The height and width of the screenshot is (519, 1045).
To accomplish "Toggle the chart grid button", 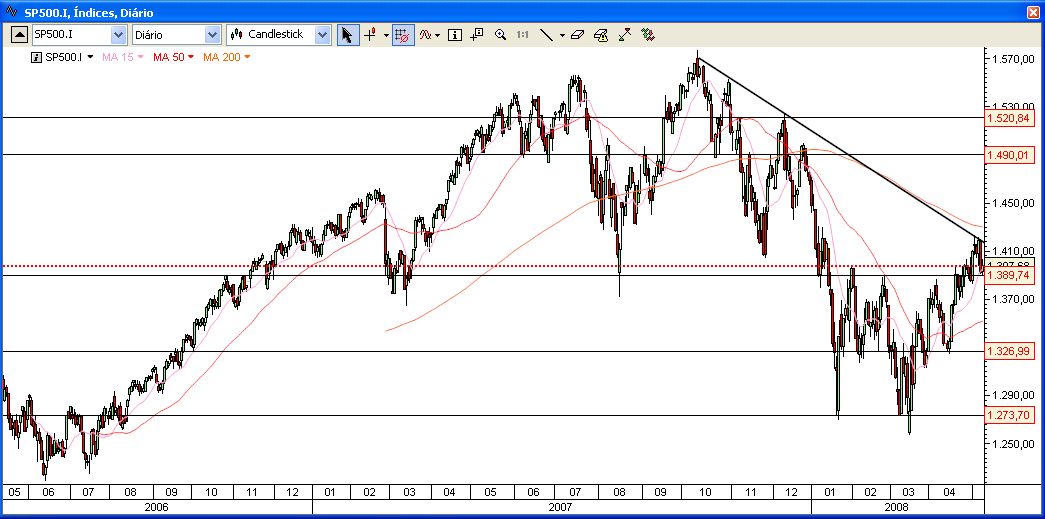I will coord(403,35).
